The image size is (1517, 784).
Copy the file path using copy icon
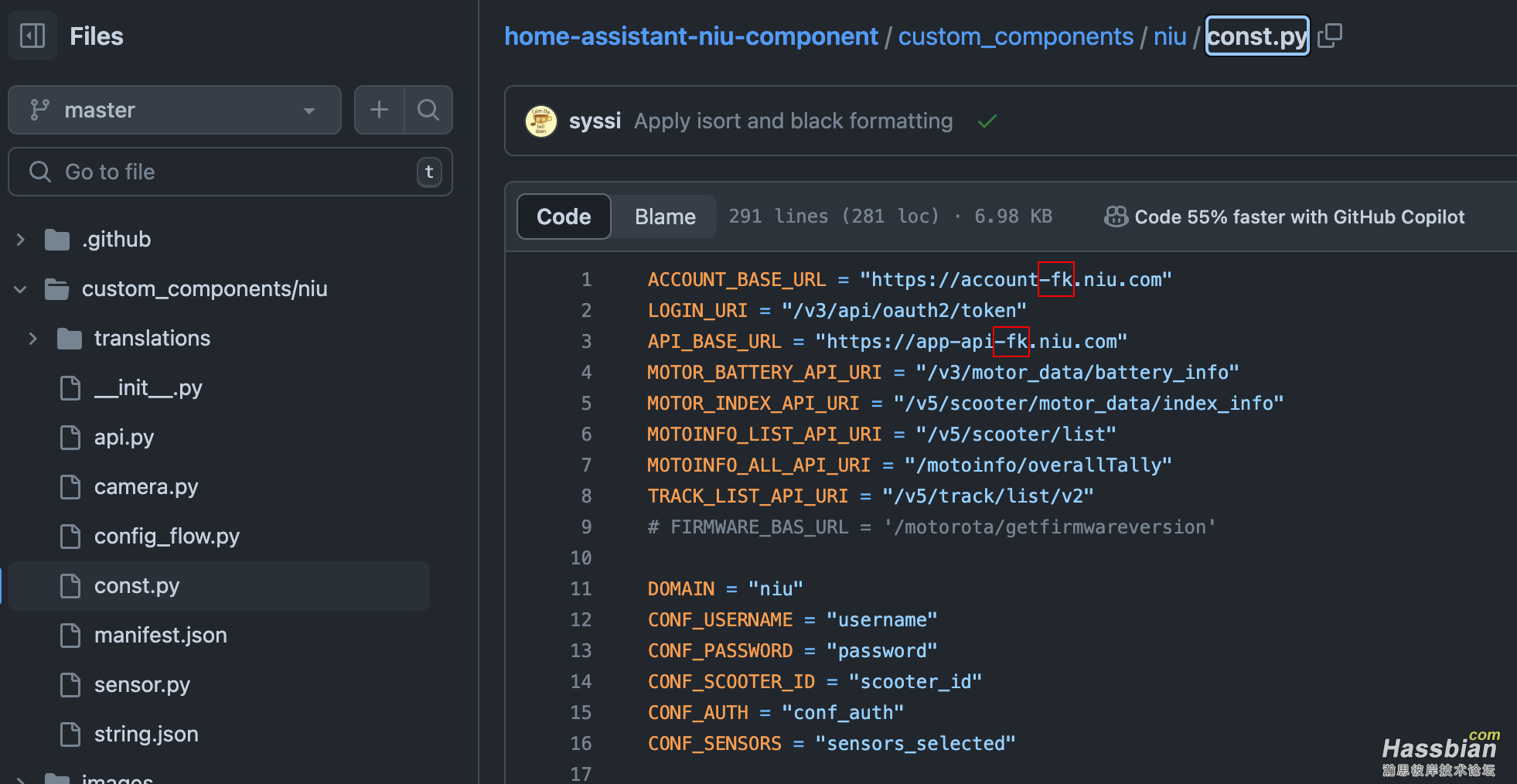(x=1330, y=36)
